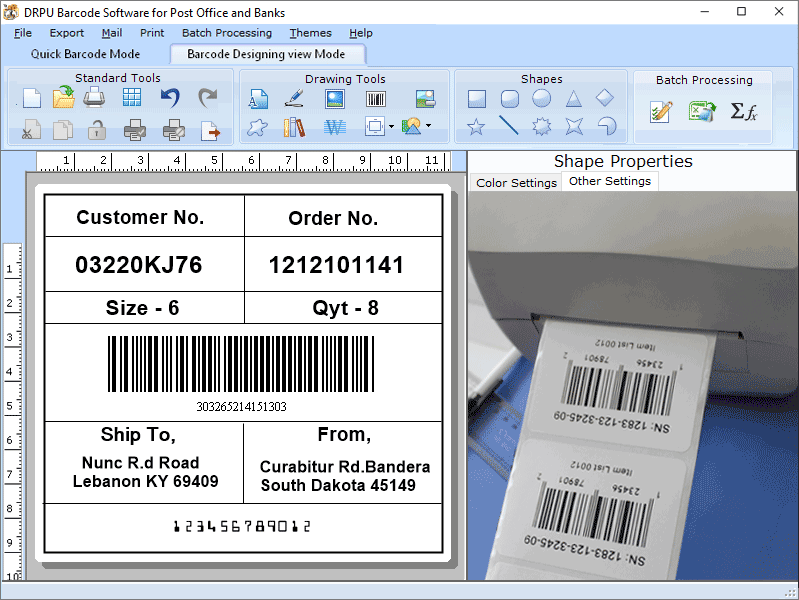799x600 pixels.
Task: Insert a barcode from Drawing Tools
Action: [376, 98]
